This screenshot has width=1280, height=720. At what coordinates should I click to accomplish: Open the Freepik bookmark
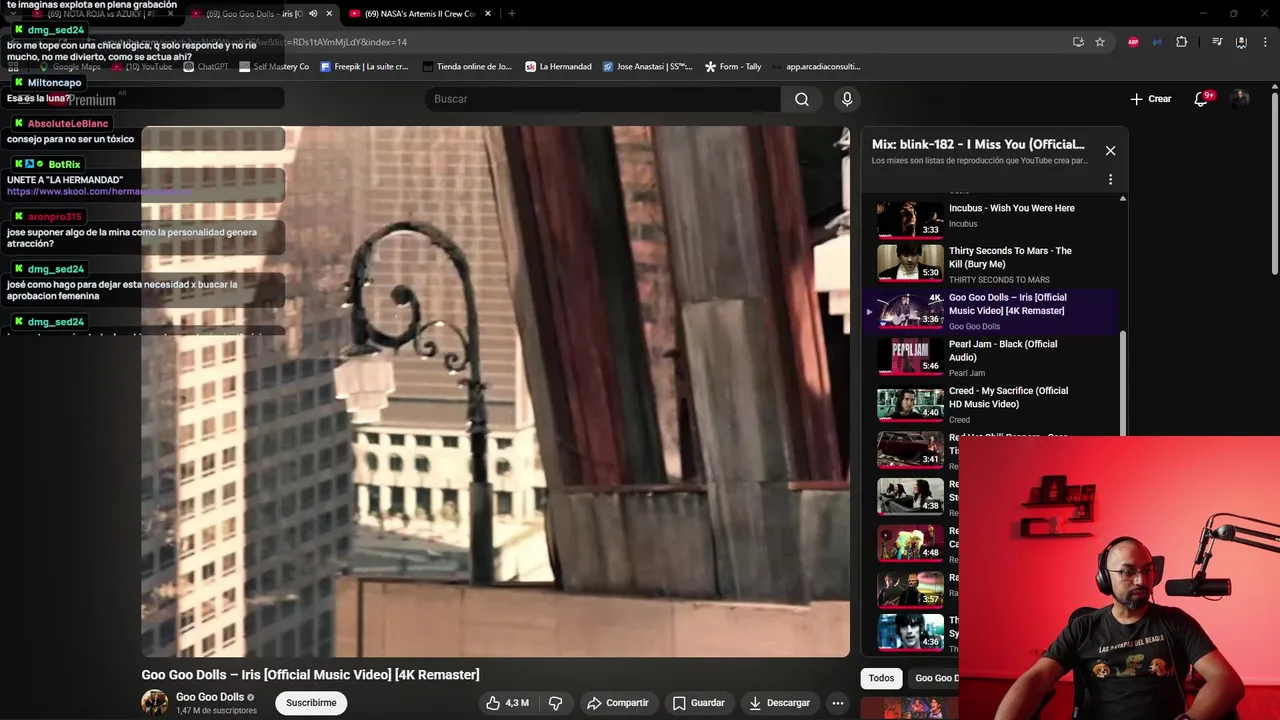(364, 67)
